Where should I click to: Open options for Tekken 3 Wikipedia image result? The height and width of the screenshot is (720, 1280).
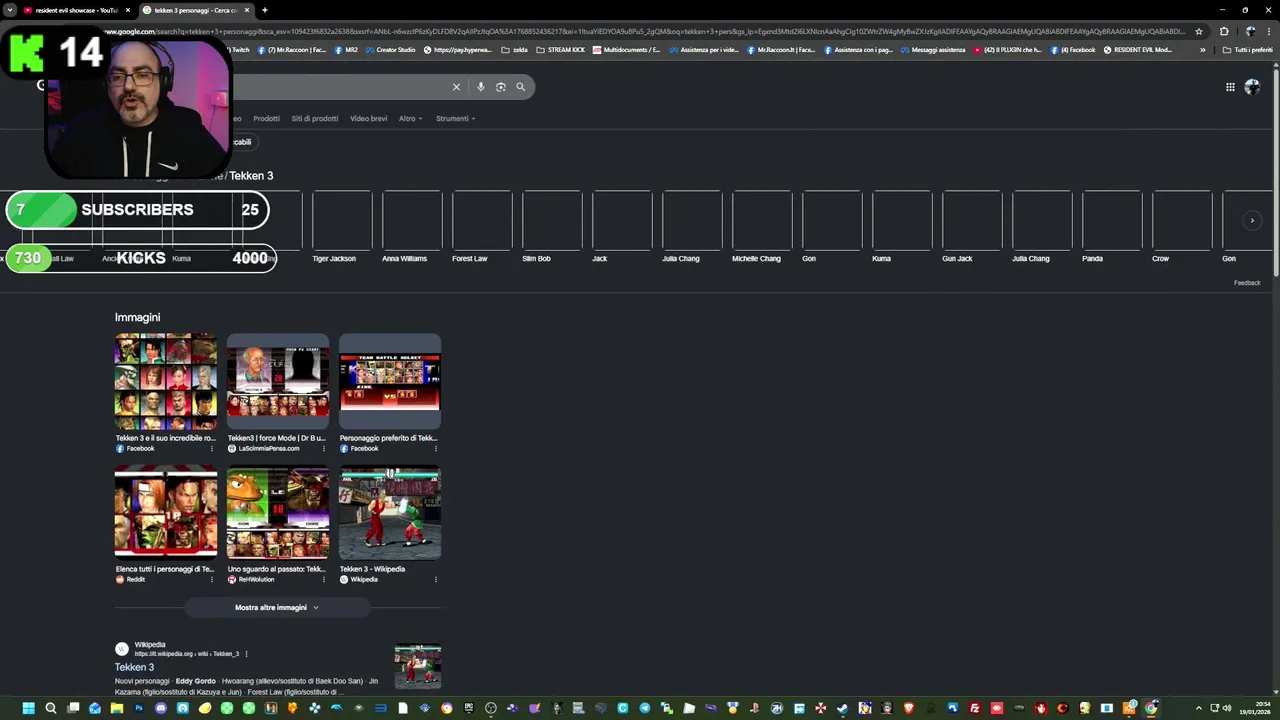click(435, 579)
